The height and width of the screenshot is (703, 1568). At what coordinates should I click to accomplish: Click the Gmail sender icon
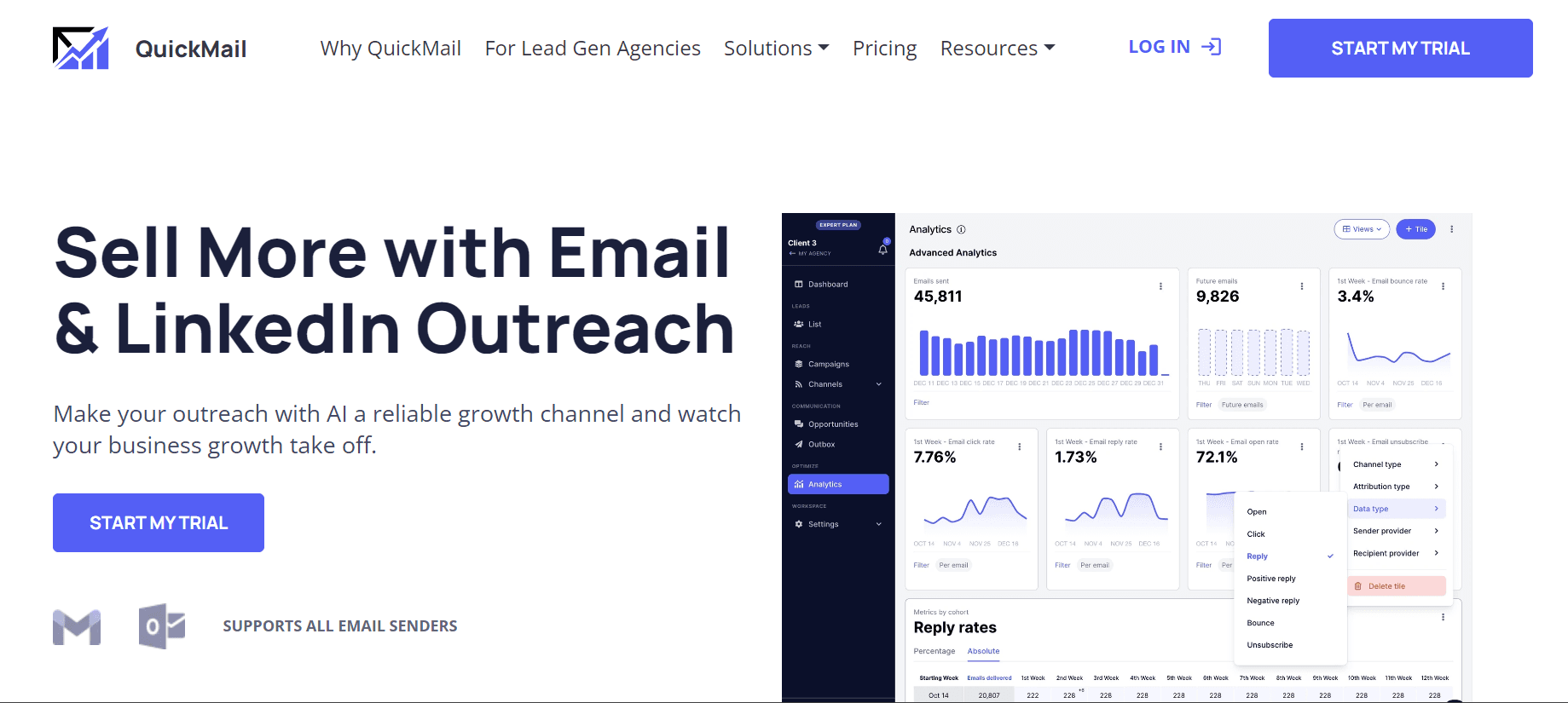77,627
